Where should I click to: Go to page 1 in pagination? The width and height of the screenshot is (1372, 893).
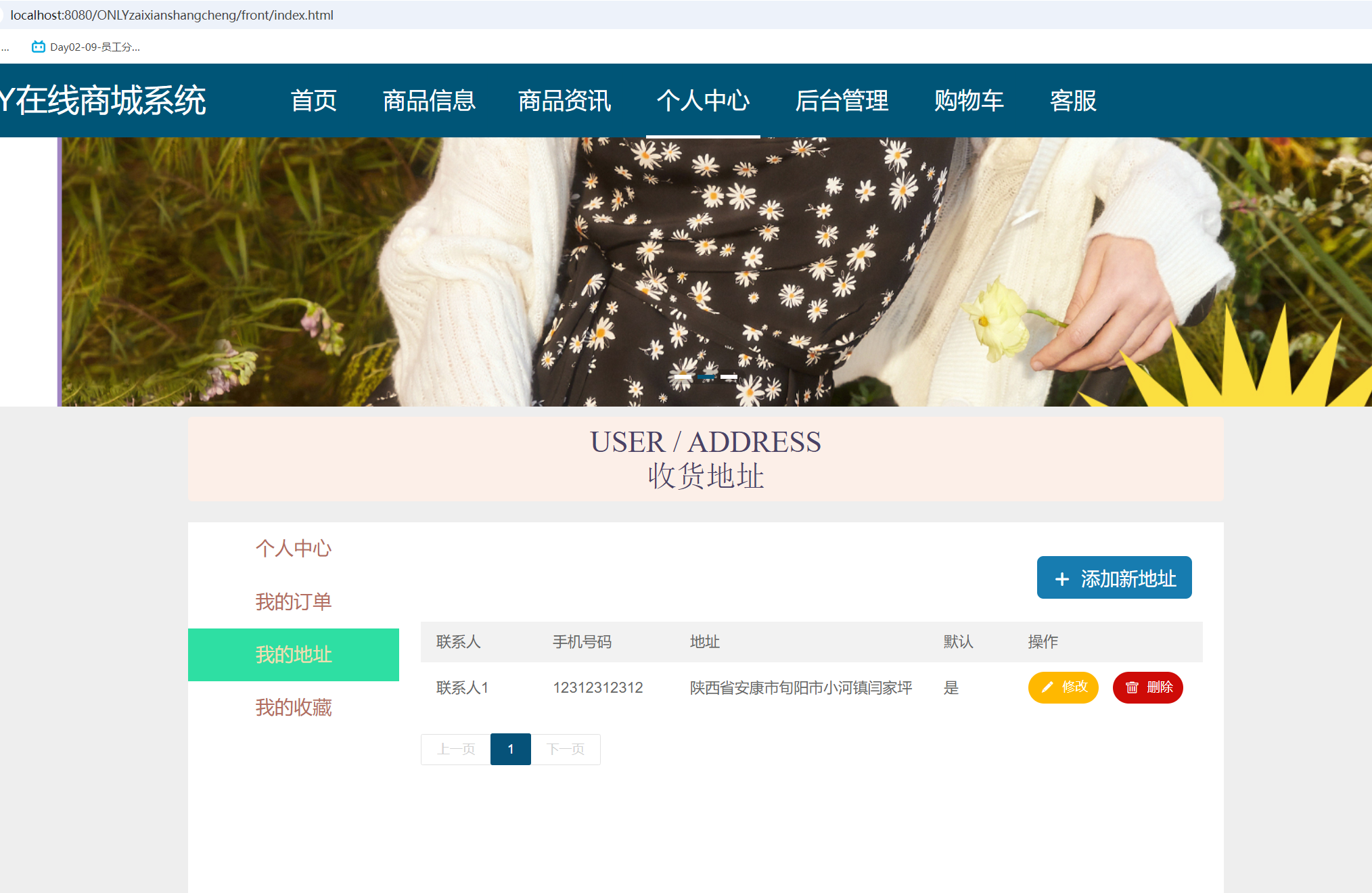511,749
